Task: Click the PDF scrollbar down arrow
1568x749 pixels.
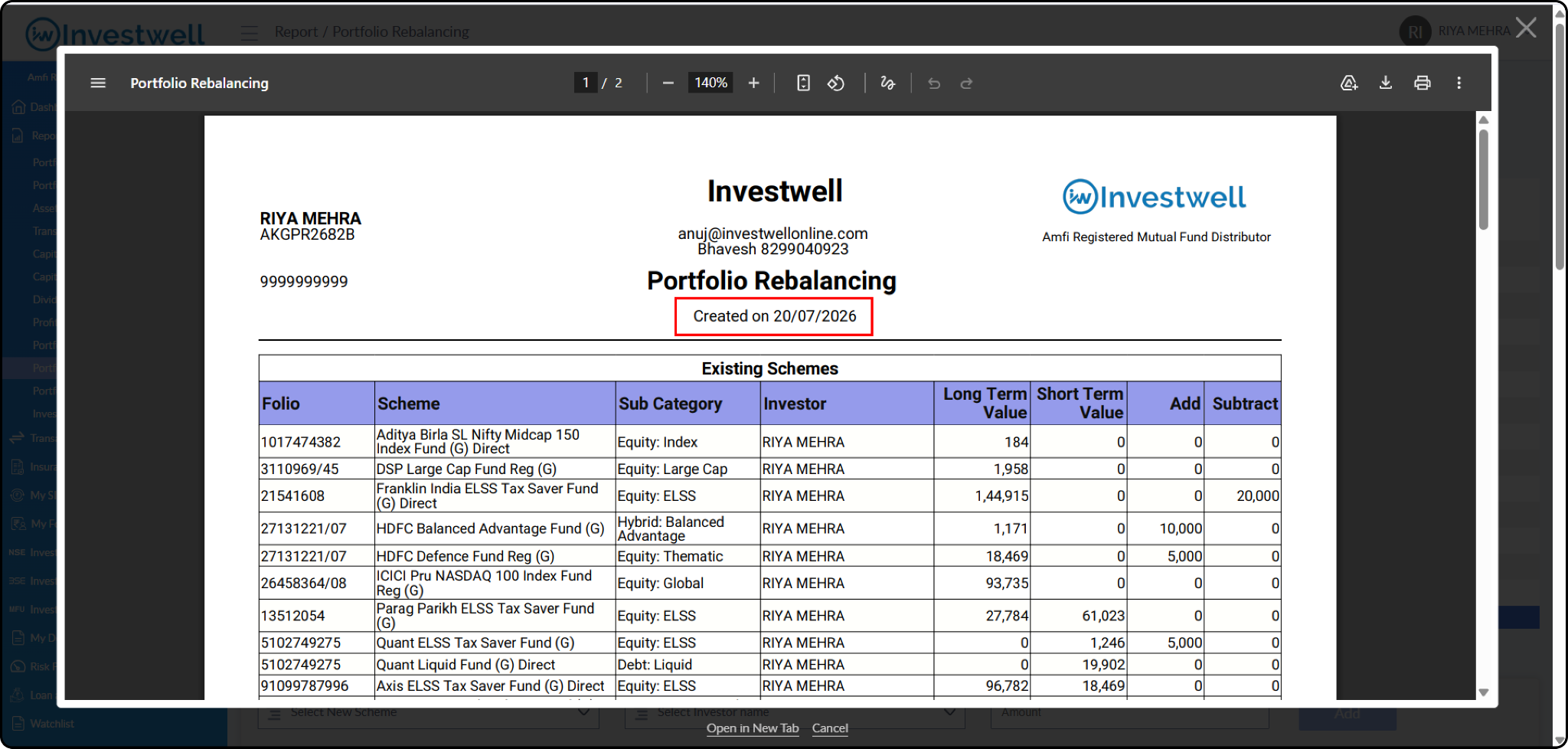Action: (x=1484, y=692)
